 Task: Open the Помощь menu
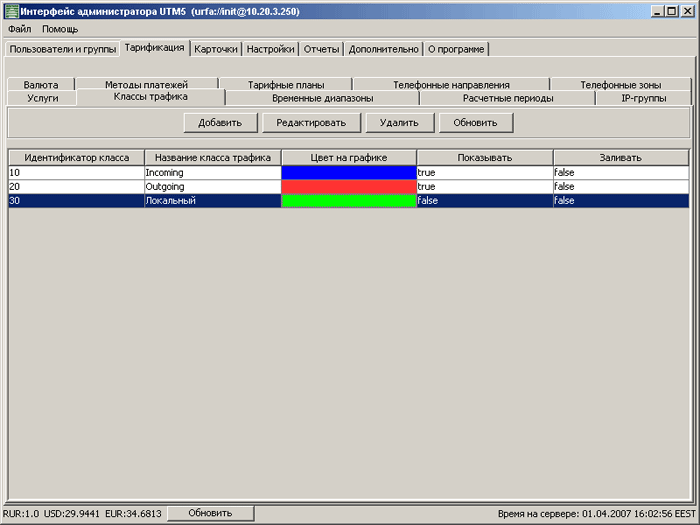point(60,29)
